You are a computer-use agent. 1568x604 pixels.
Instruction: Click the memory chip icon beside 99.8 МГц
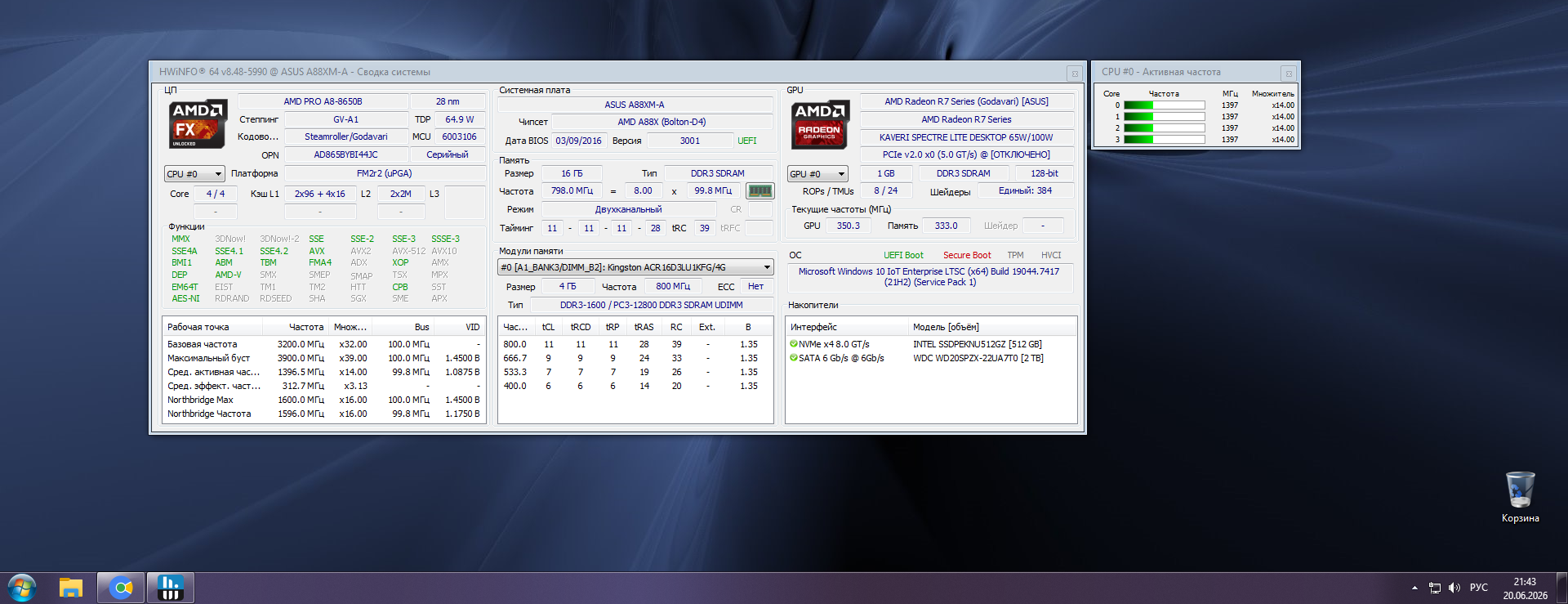click(x=759, y=191)
